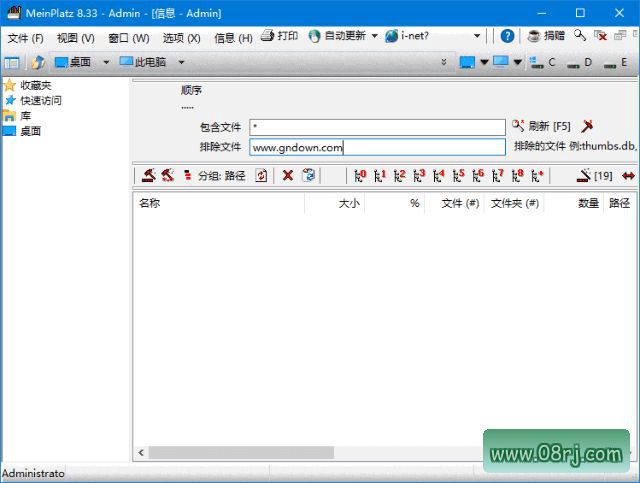Click the page refresh icon after 路径
The width and height of the screenshot is (640, 483).
point(261,176)
